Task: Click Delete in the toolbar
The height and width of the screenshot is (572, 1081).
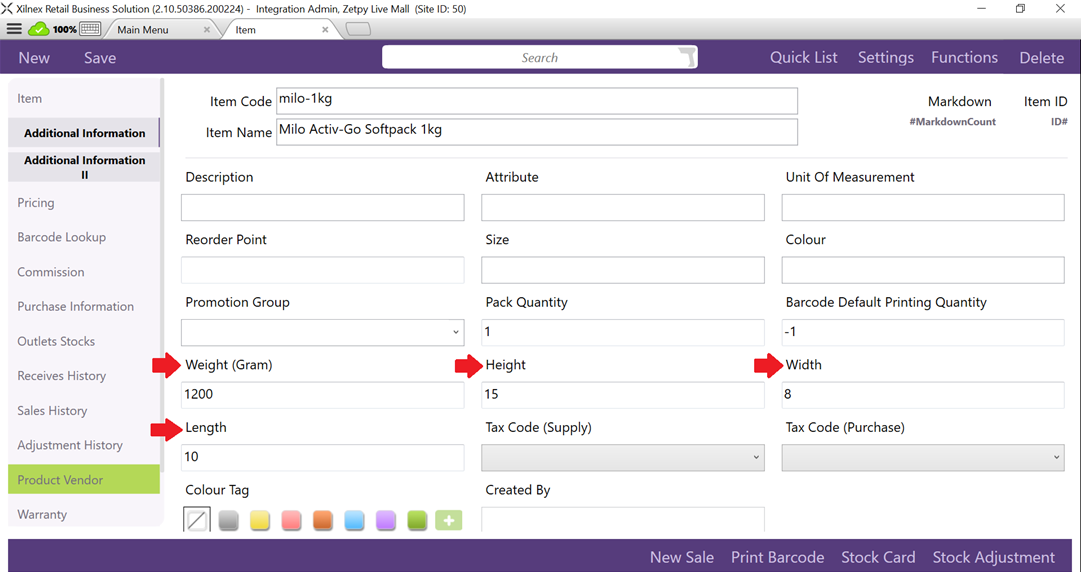Action: (1041, 58)
